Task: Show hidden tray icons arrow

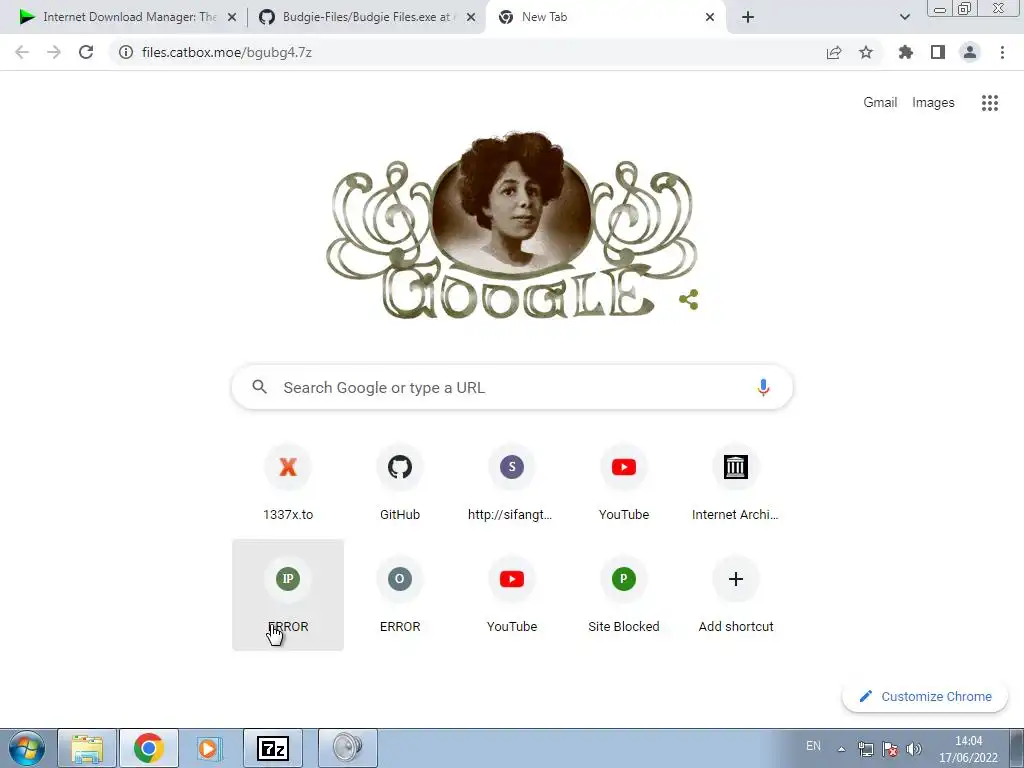Action: 842,749
